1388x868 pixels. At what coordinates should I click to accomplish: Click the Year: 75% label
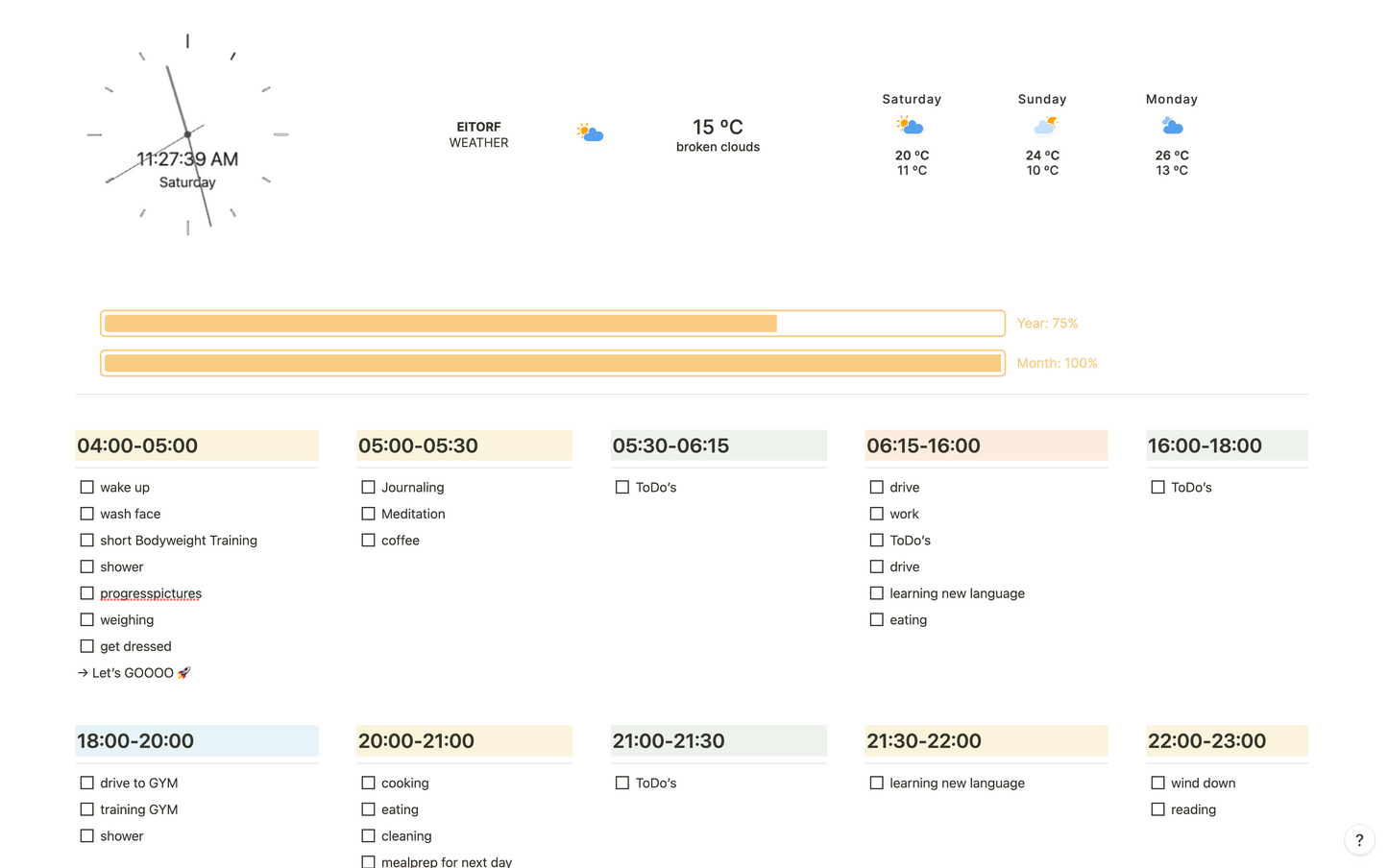click(1047, 324)
